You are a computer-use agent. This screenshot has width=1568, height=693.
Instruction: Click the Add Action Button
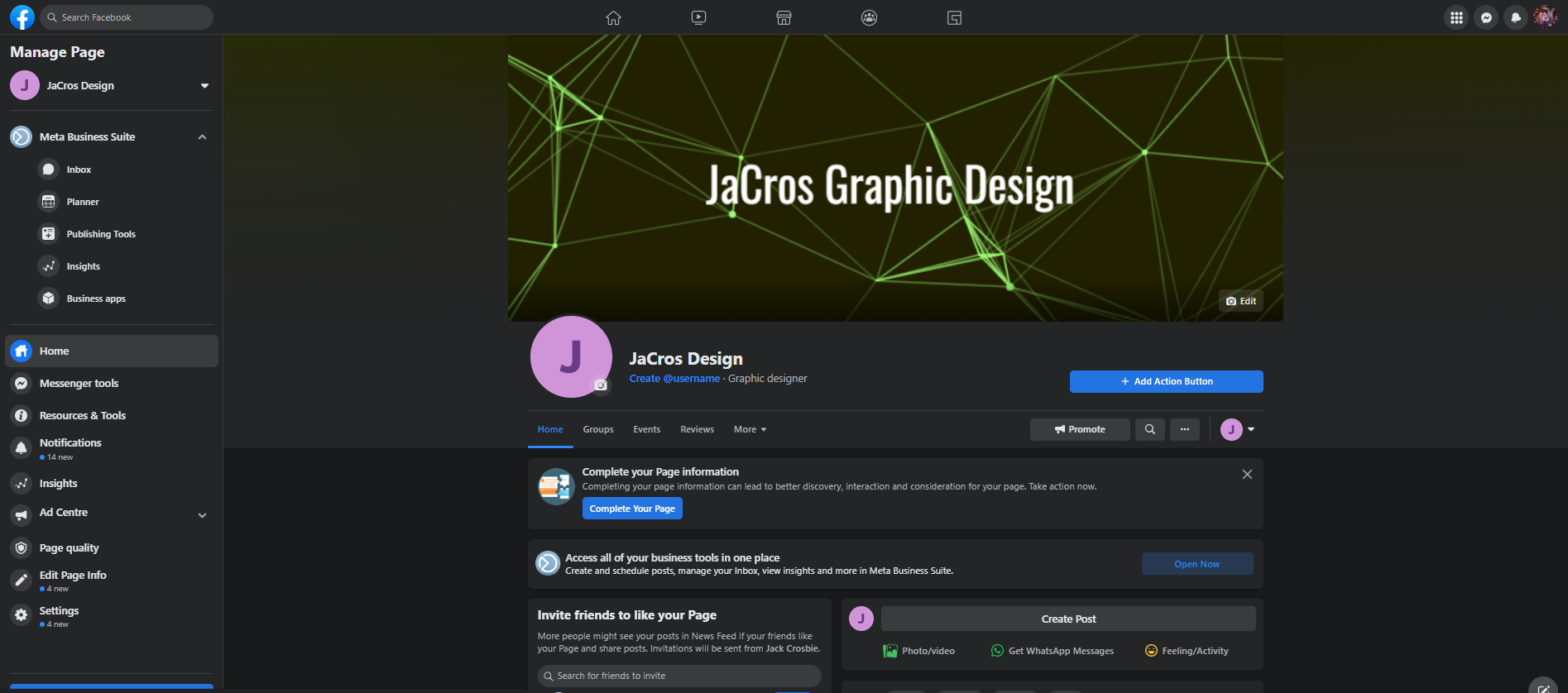point(1167,381)
